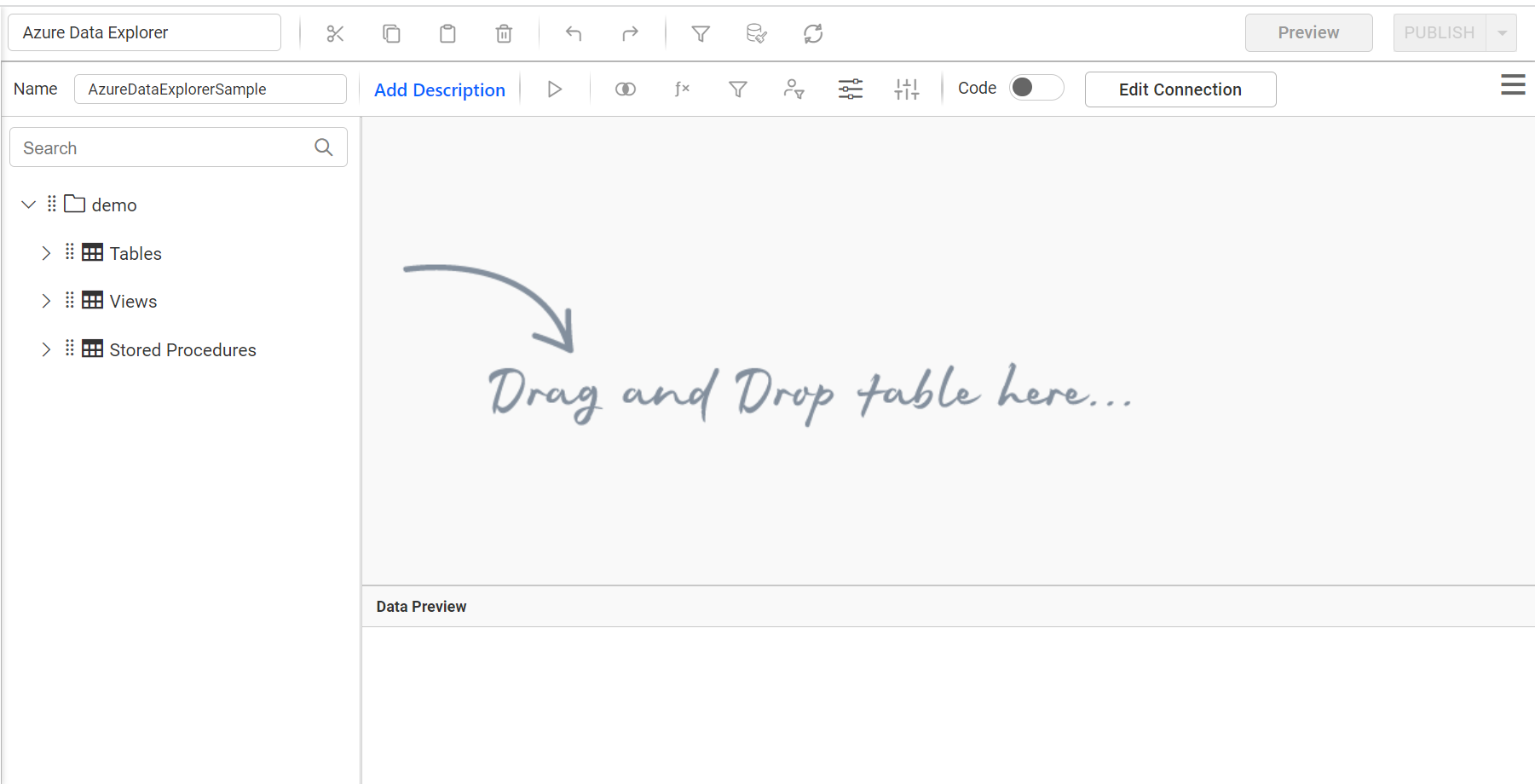1535x784 pixels.
Task: Grab the drag handle beside demo
Action: point(52,204)
